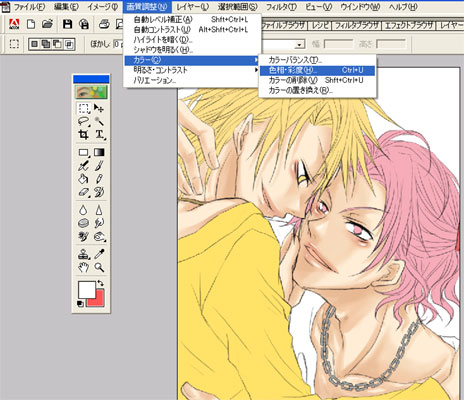Enable Subtract from Selection mode button

57,44
